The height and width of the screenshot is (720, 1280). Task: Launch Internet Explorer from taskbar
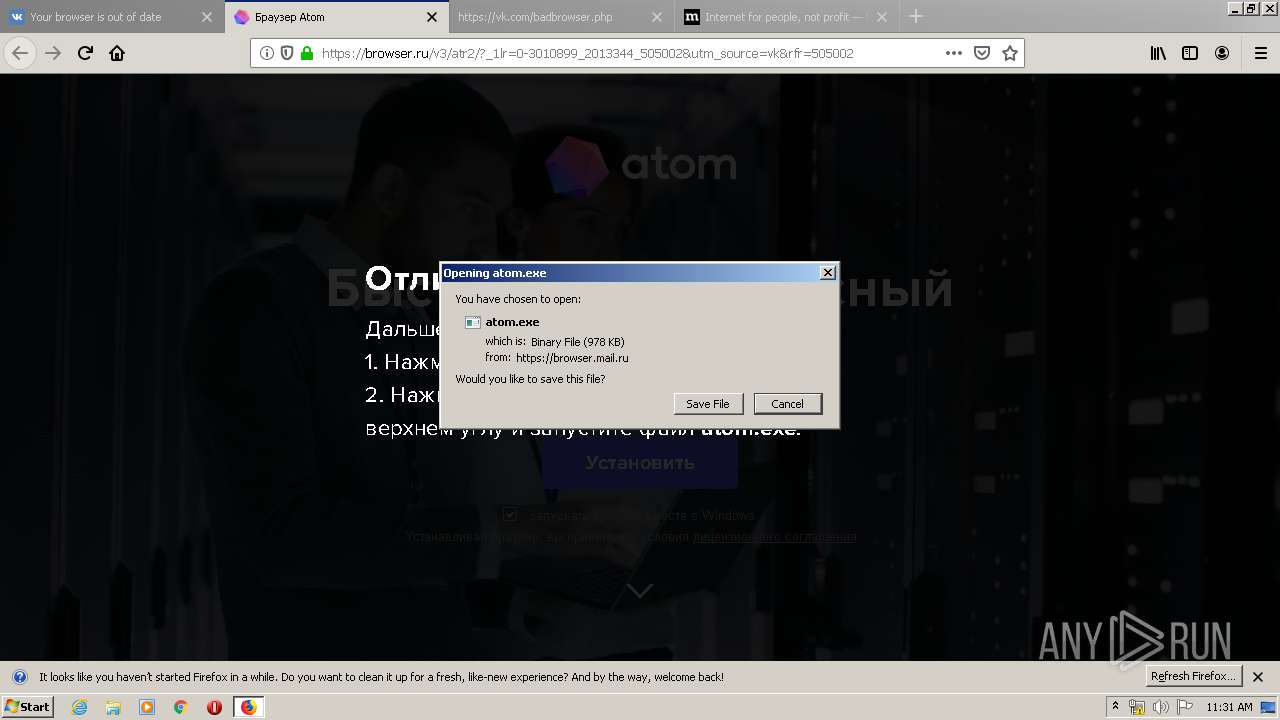pos(80,707)
